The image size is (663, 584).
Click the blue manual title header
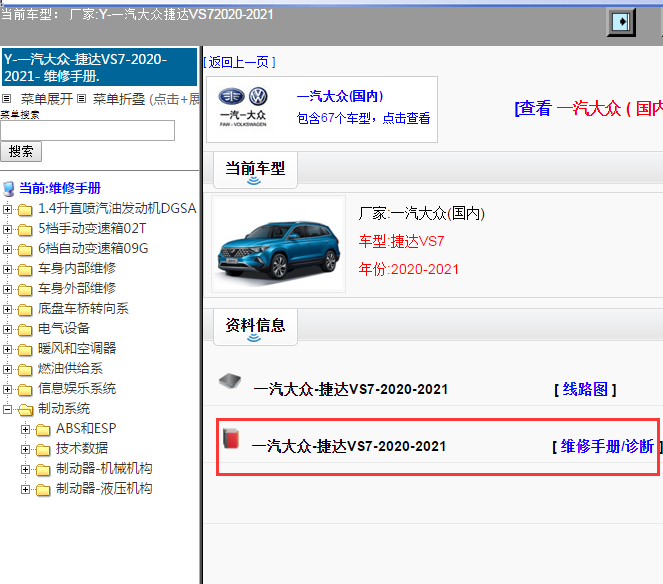point(100,67)
